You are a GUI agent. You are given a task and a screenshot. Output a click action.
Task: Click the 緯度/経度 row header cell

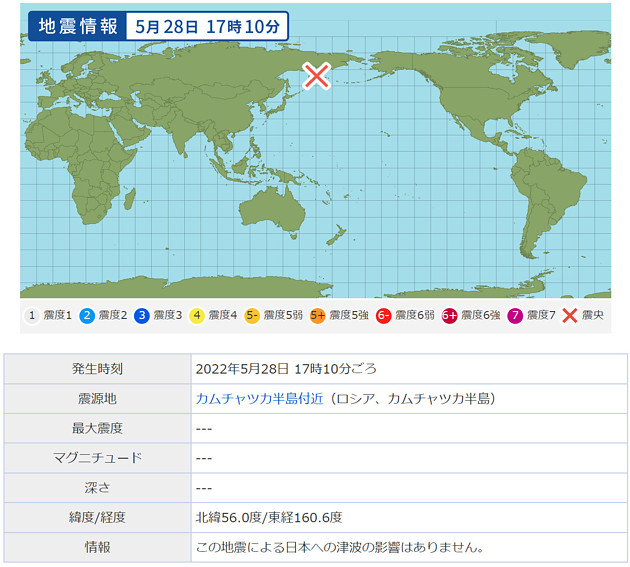pyautogui.click(x=104, y=518)
